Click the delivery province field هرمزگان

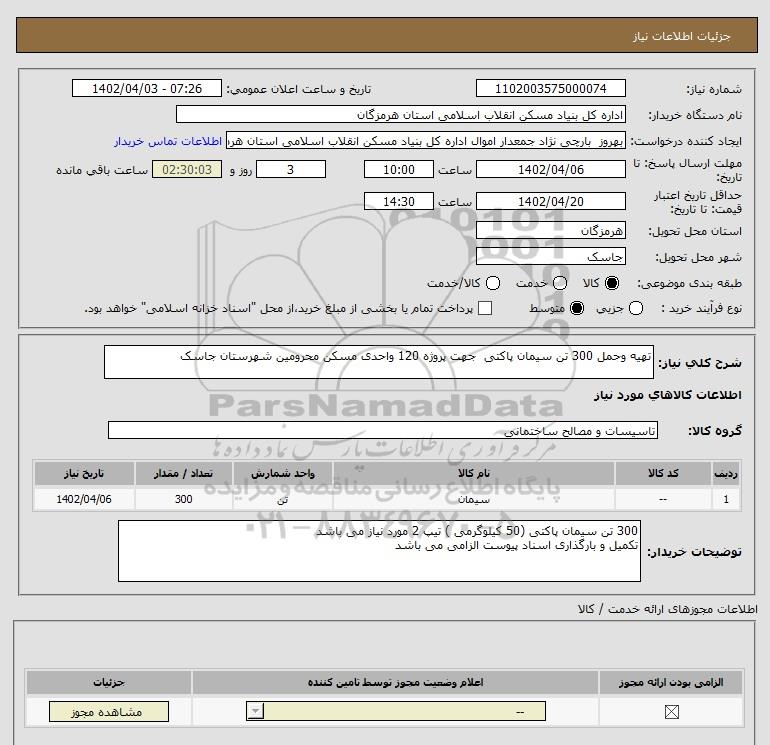point(550,230)
